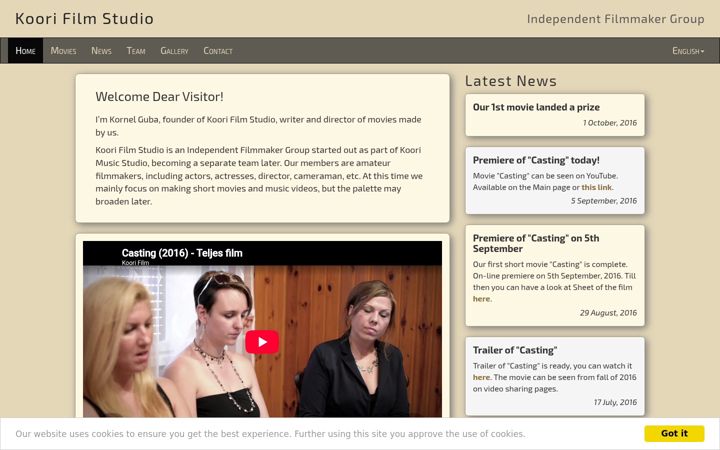The image size is (720, 450).
Task: Click the 'Welcome Dear Visitor!' heading
Action: pos(159,97)
